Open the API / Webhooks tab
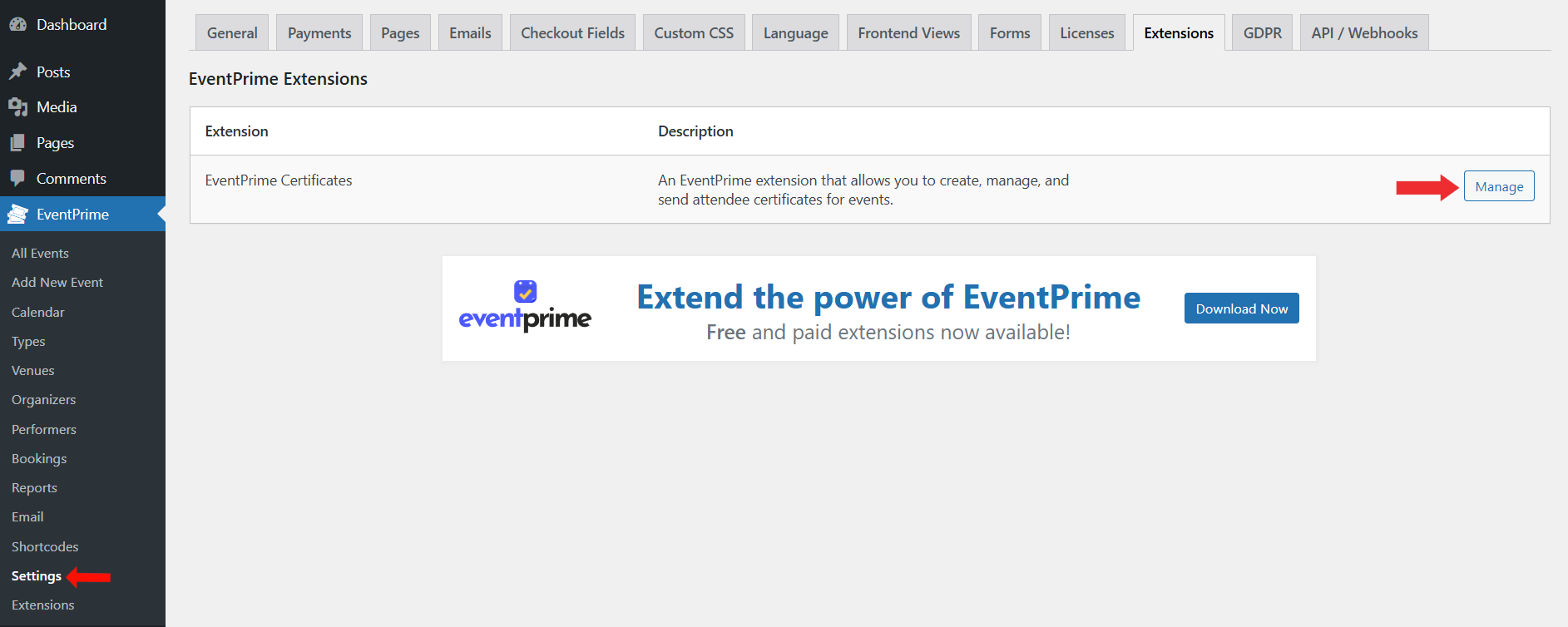The width and height of the screenshot is (1568, 627). pyautogui.click(x=1364, y=33)
